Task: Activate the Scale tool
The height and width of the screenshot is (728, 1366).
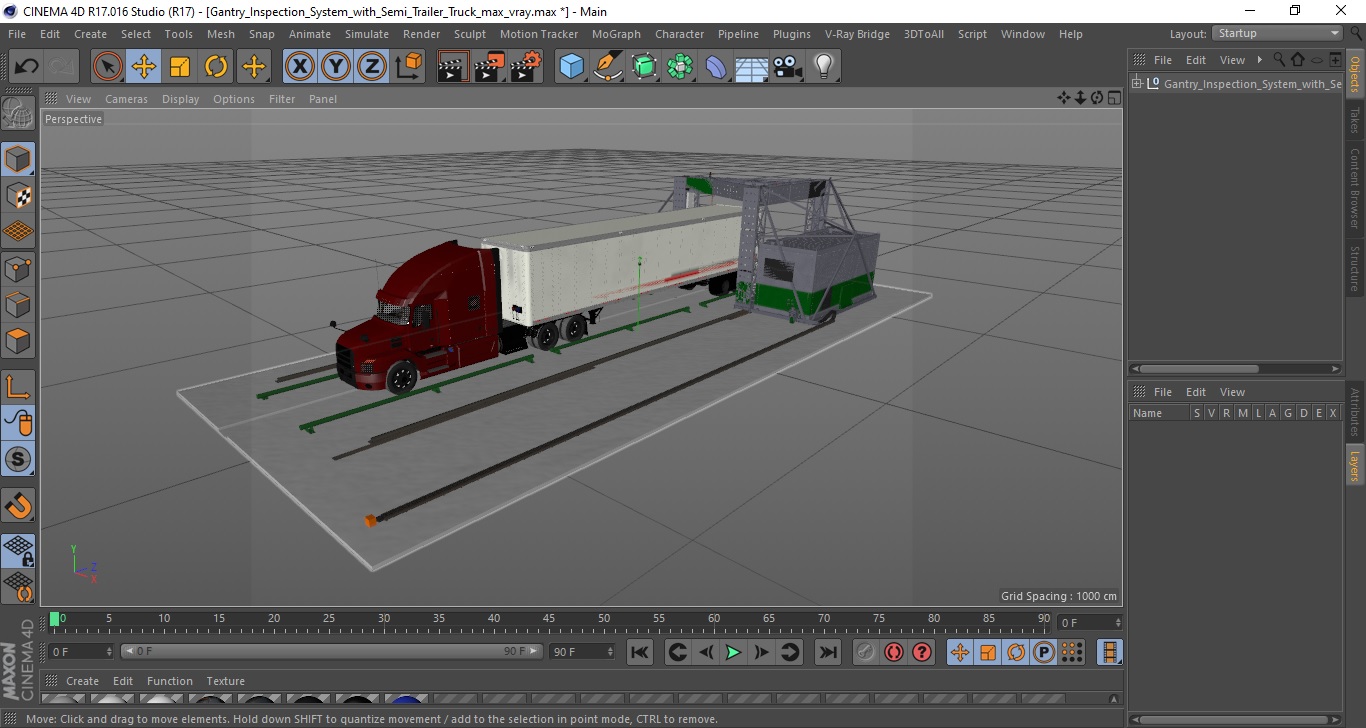Action: coord(180,67)
